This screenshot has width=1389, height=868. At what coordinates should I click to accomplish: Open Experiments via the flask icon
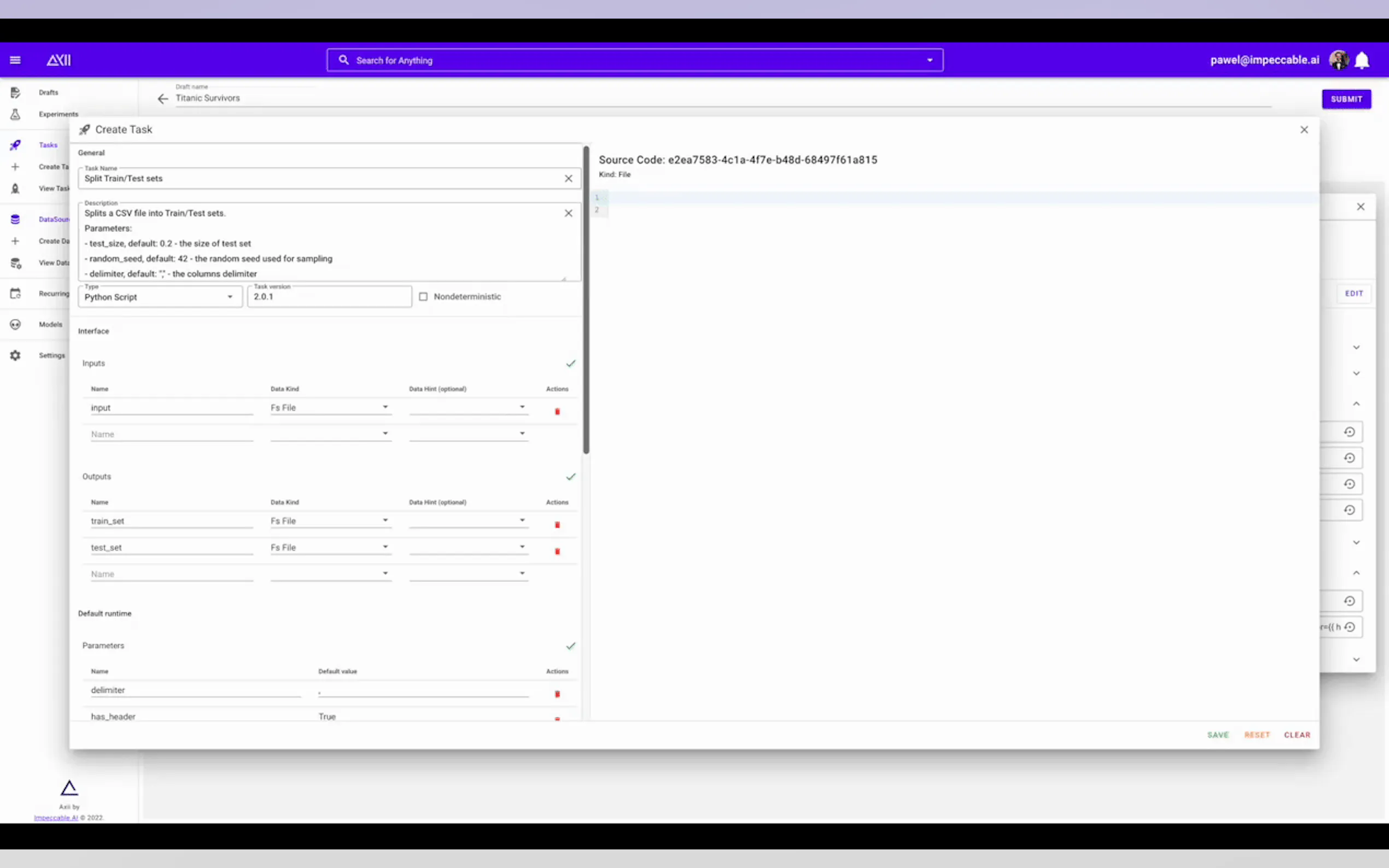pos(15,114)
